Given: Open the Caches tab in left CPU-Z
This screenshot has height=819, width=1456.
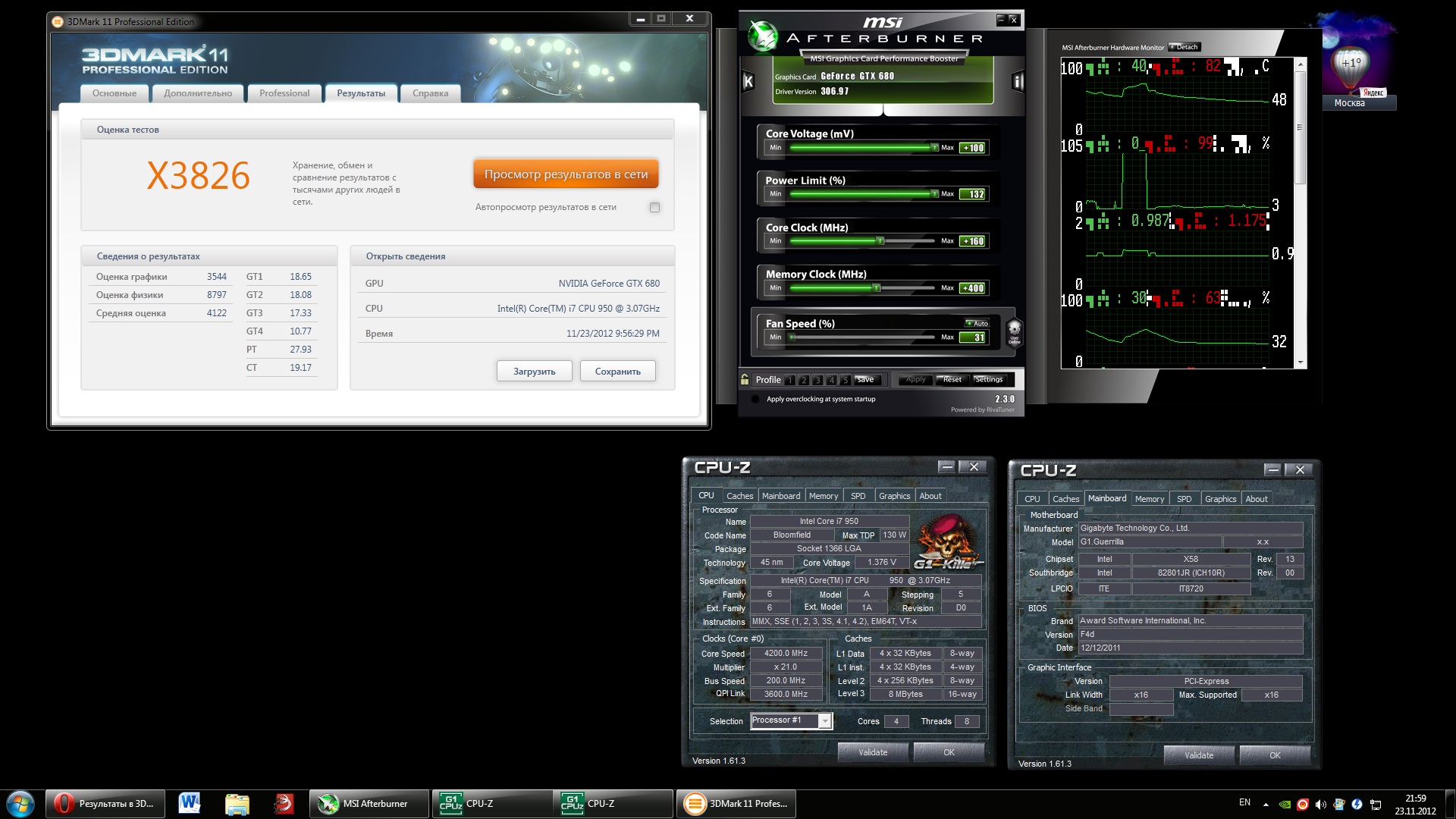Looking at the screenshot, I should click(x=739, y=496).
